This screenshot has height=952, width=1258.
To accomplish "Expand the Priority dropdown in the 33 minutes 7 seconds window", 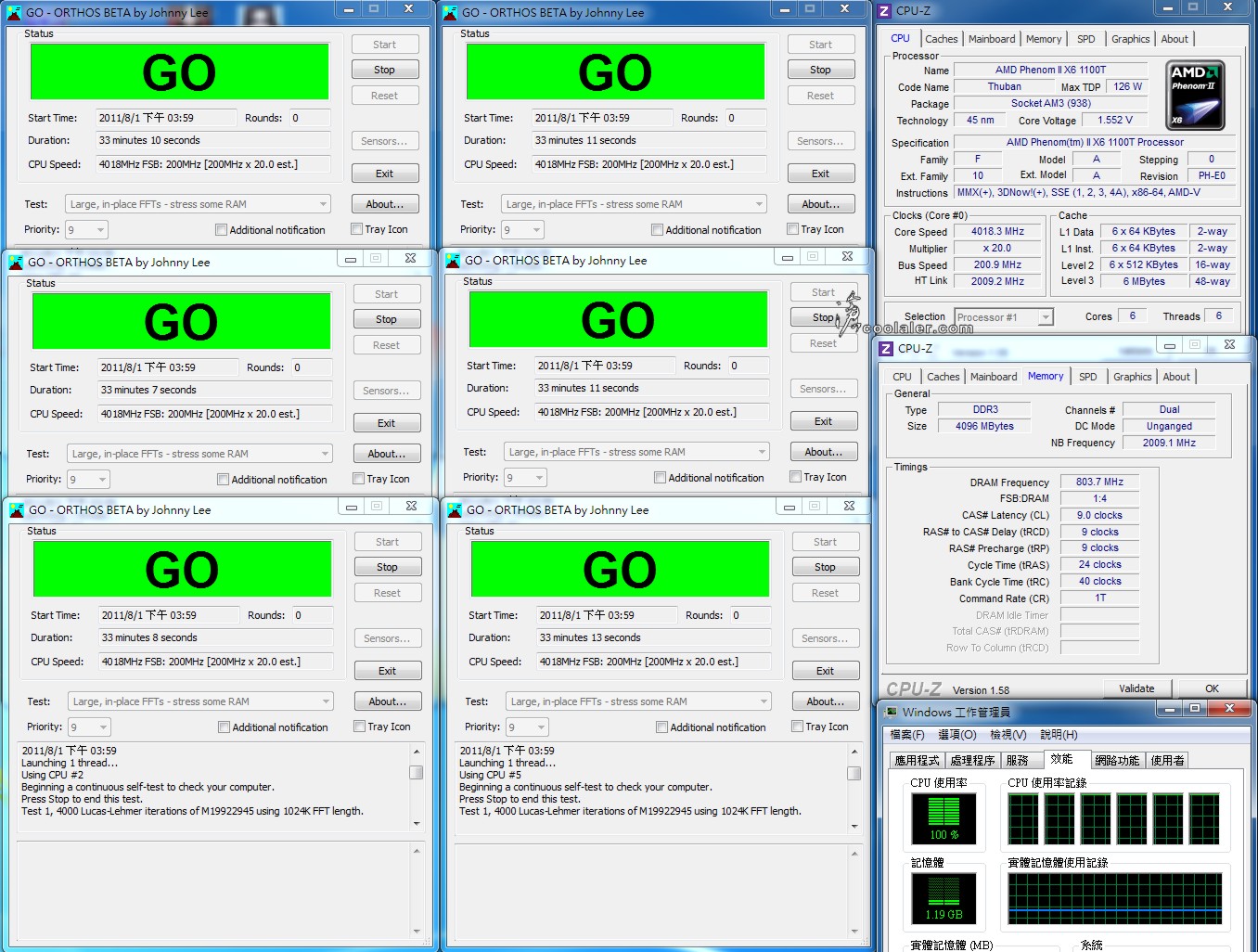I will [x=89, y=479].
